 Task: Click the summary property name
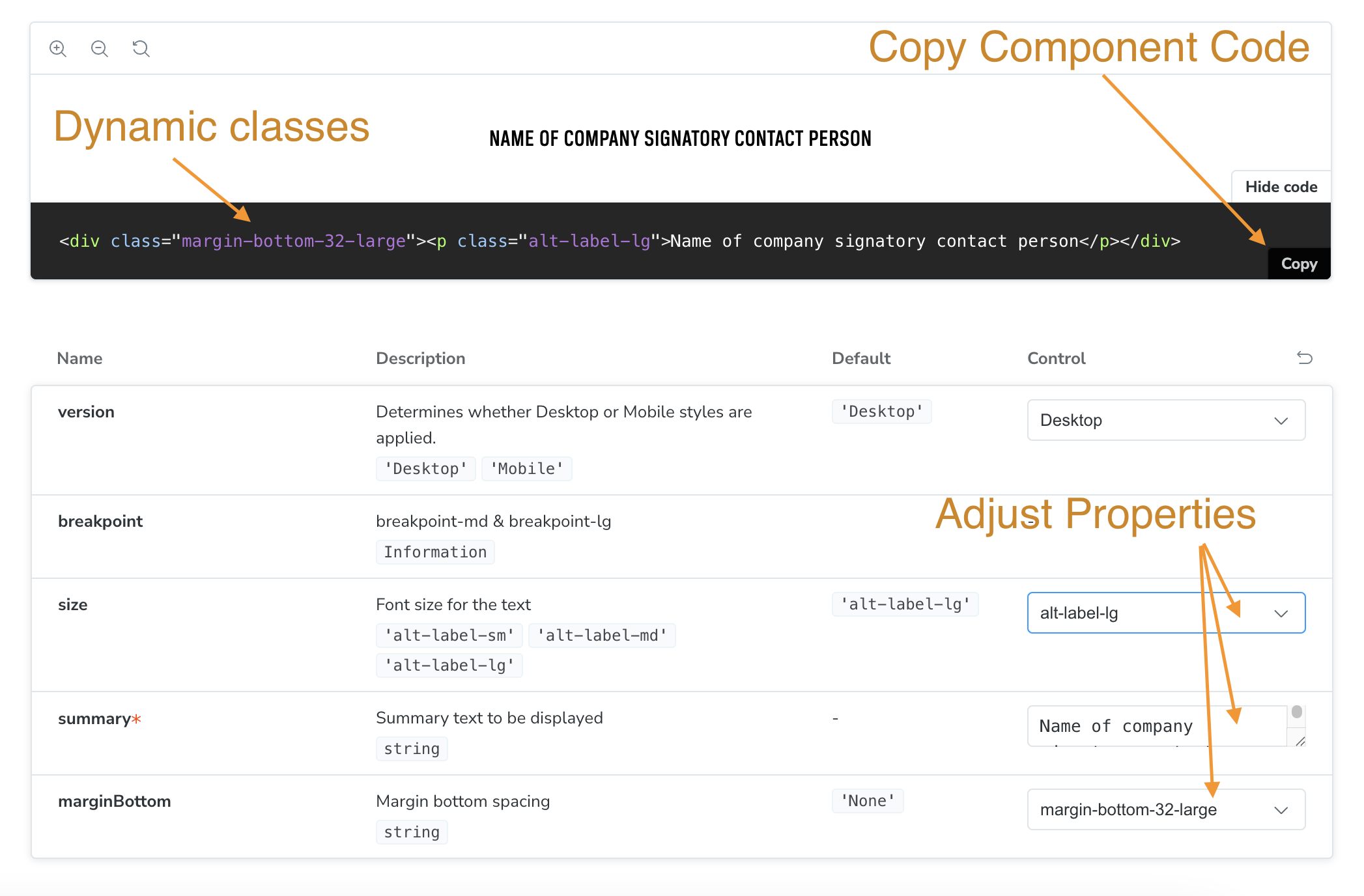(100, 719)
